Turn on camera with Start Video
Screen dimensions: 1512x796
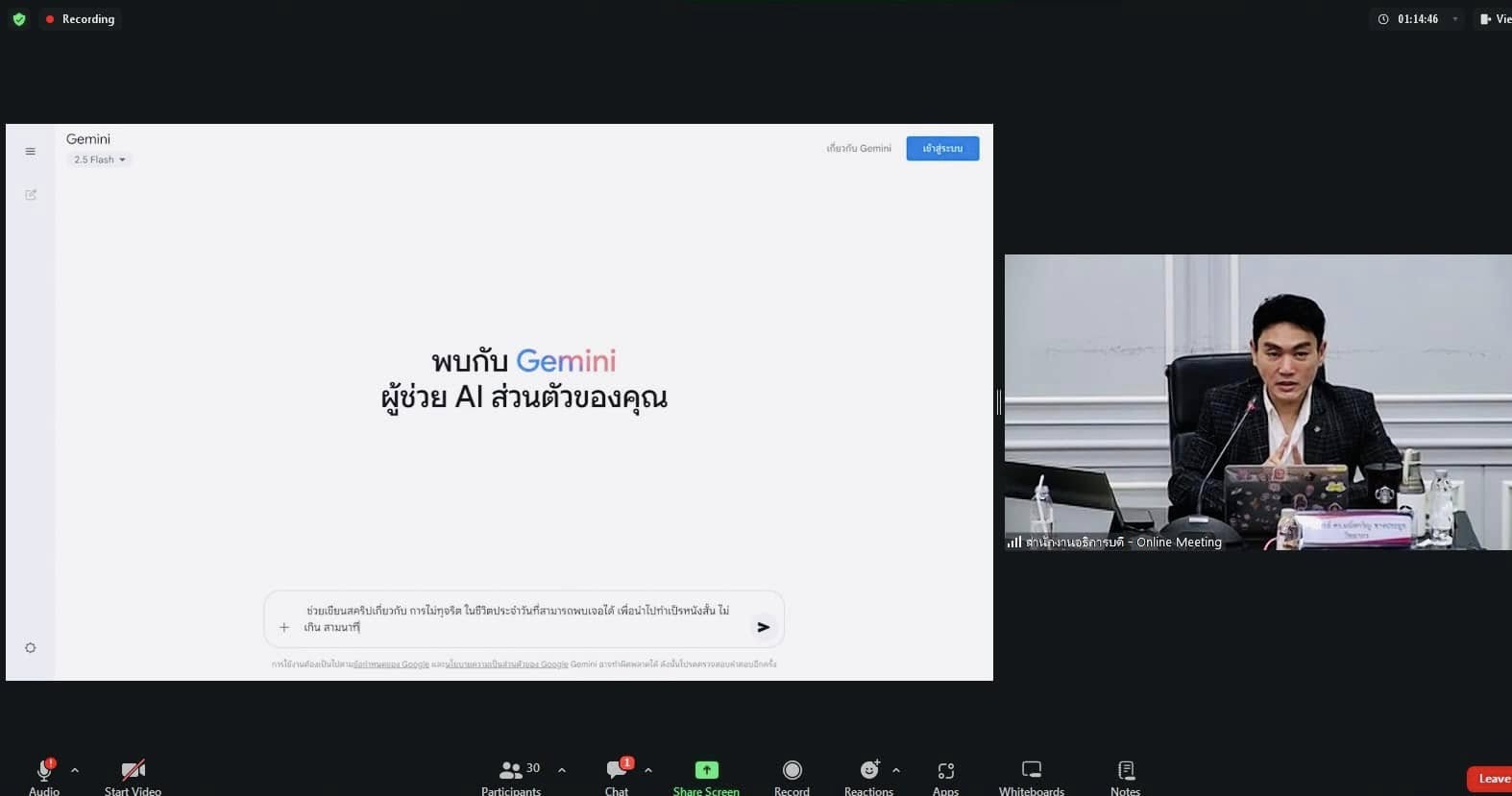pyautogui.click(x=134, y=770)
